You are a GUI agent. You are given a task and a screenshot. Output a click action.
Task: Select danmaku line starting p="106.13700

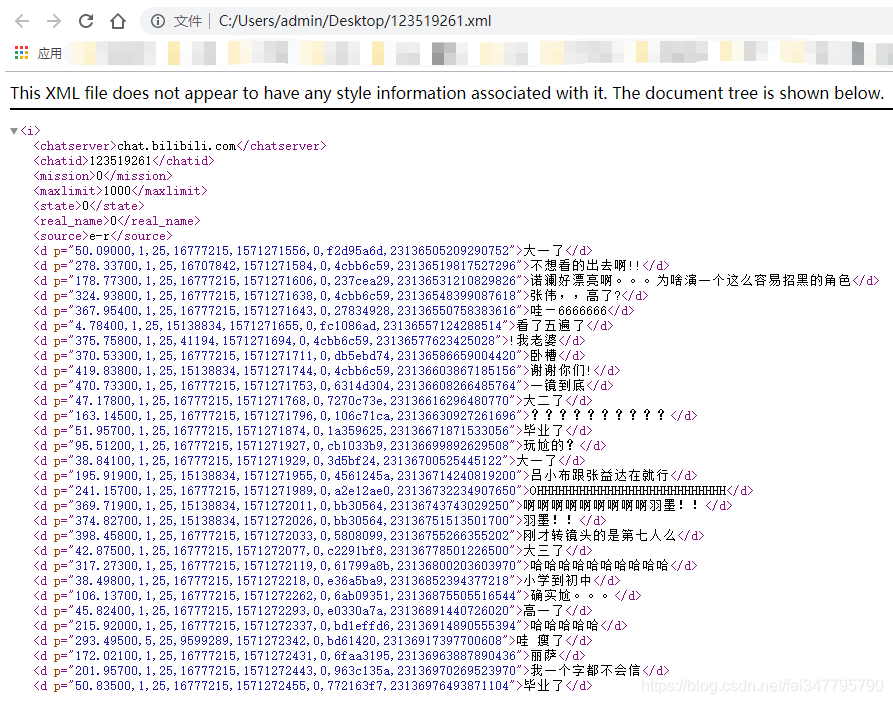point(337,595)
